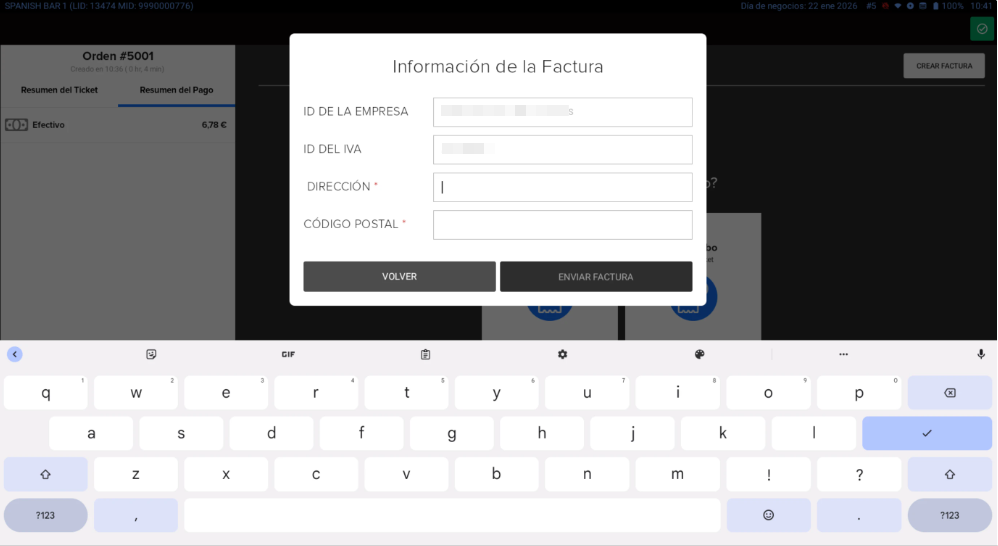Click the Día de negocios date text

(799, 6)
